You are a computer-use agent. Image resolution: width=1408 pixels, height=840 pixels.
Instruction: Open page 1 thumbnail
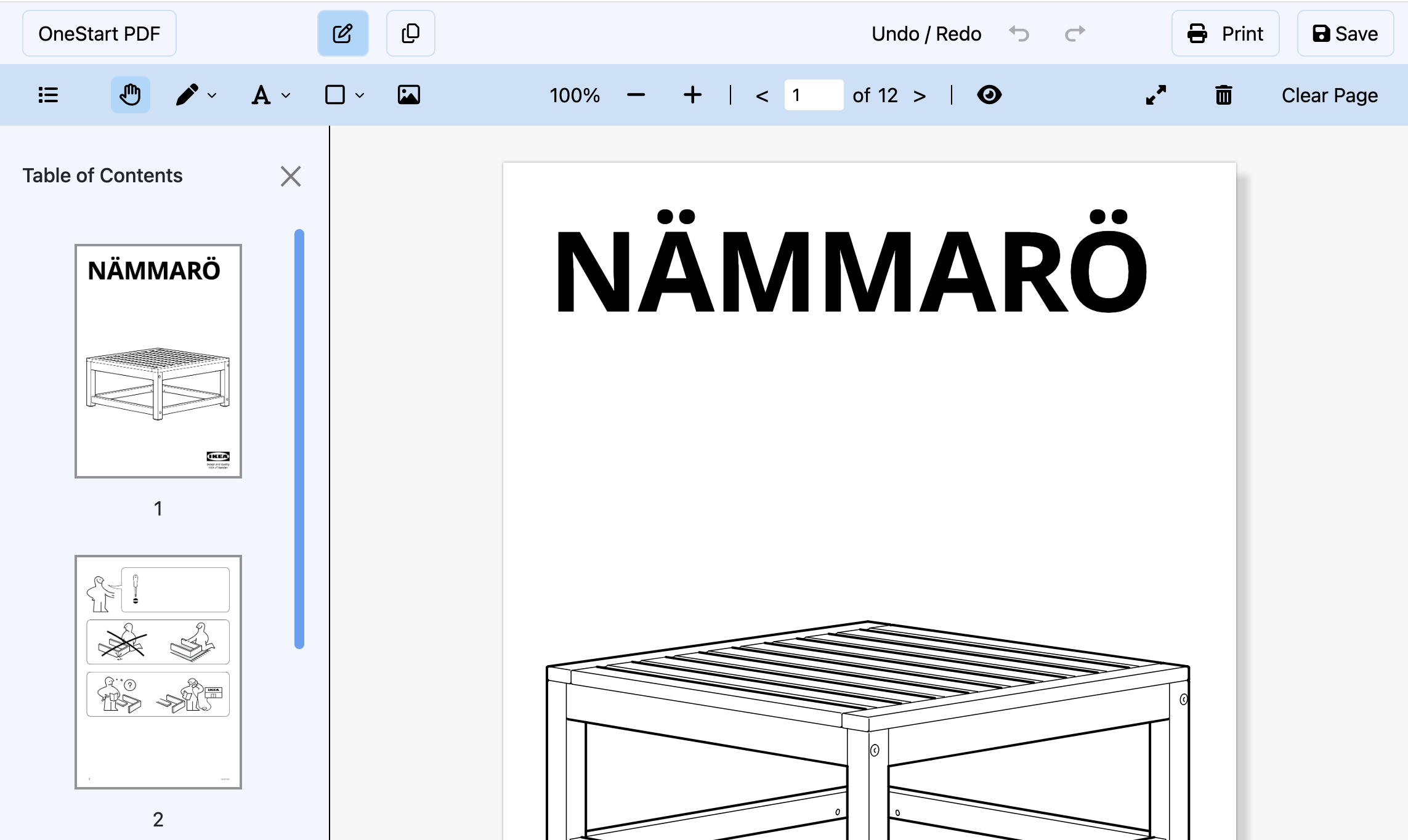click(158, 361)
